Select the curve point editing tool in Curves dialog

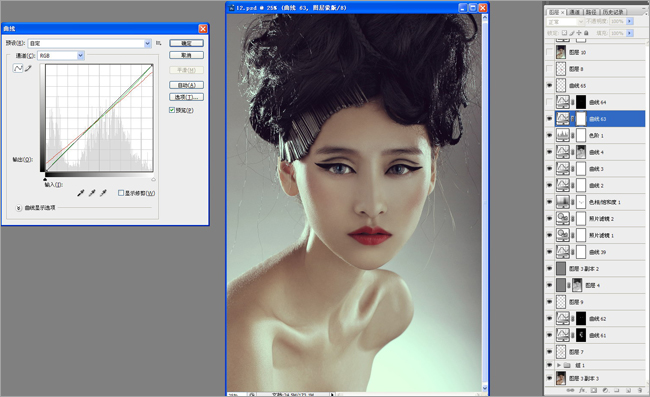(x=18, y=68)
